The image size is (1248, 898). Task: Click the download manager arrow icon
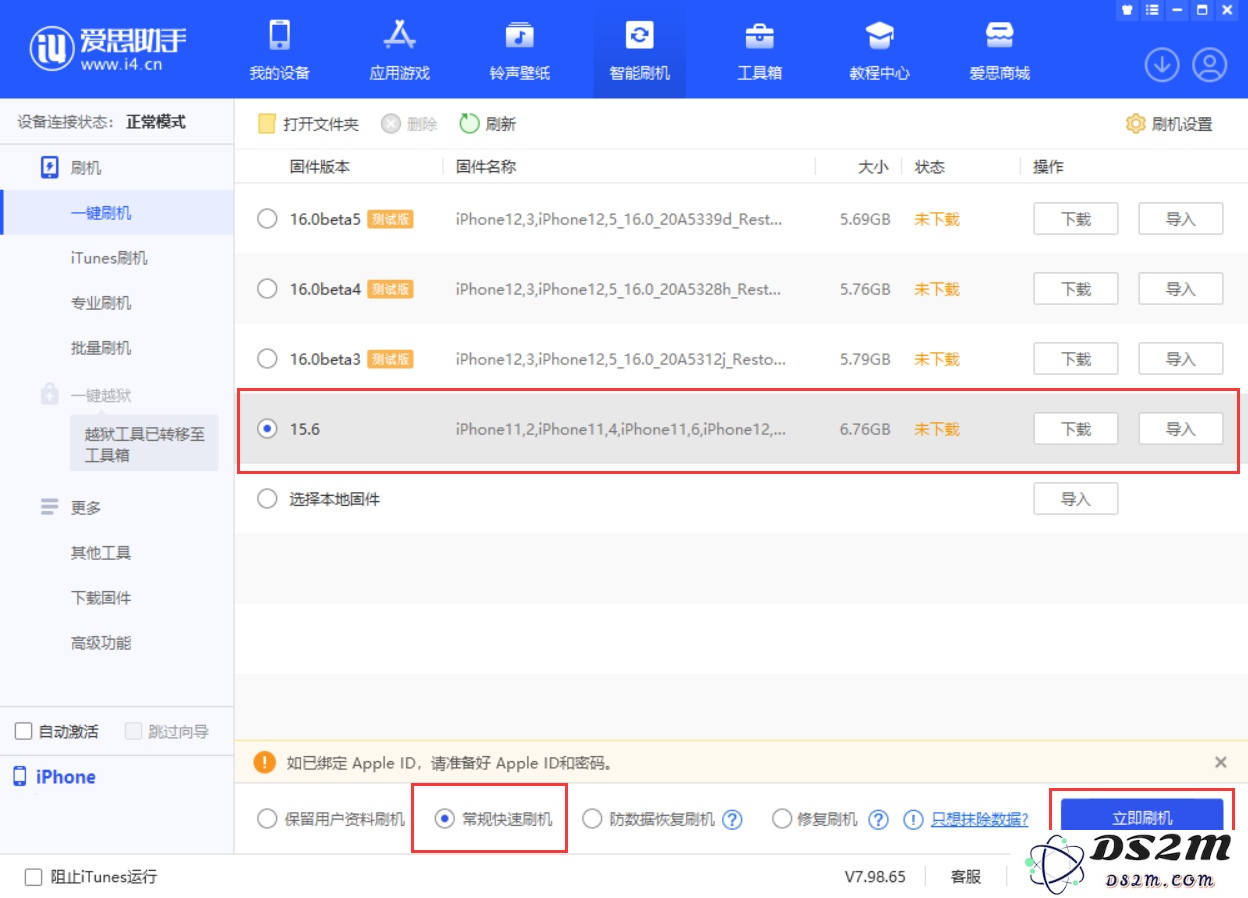[1162, 66]
